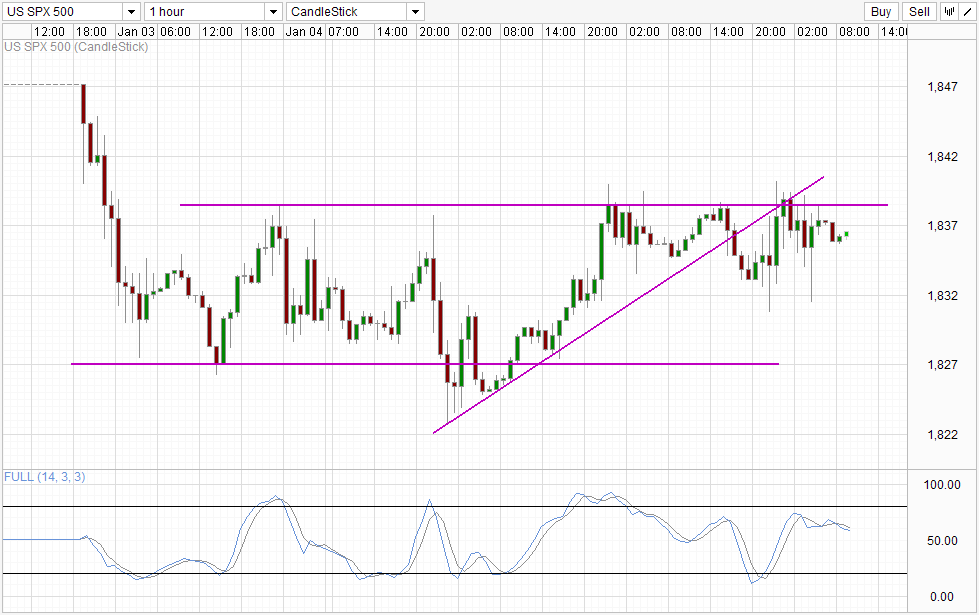
Task: Open the chart indicators (bars) tool icon
Action: point(950,11)
